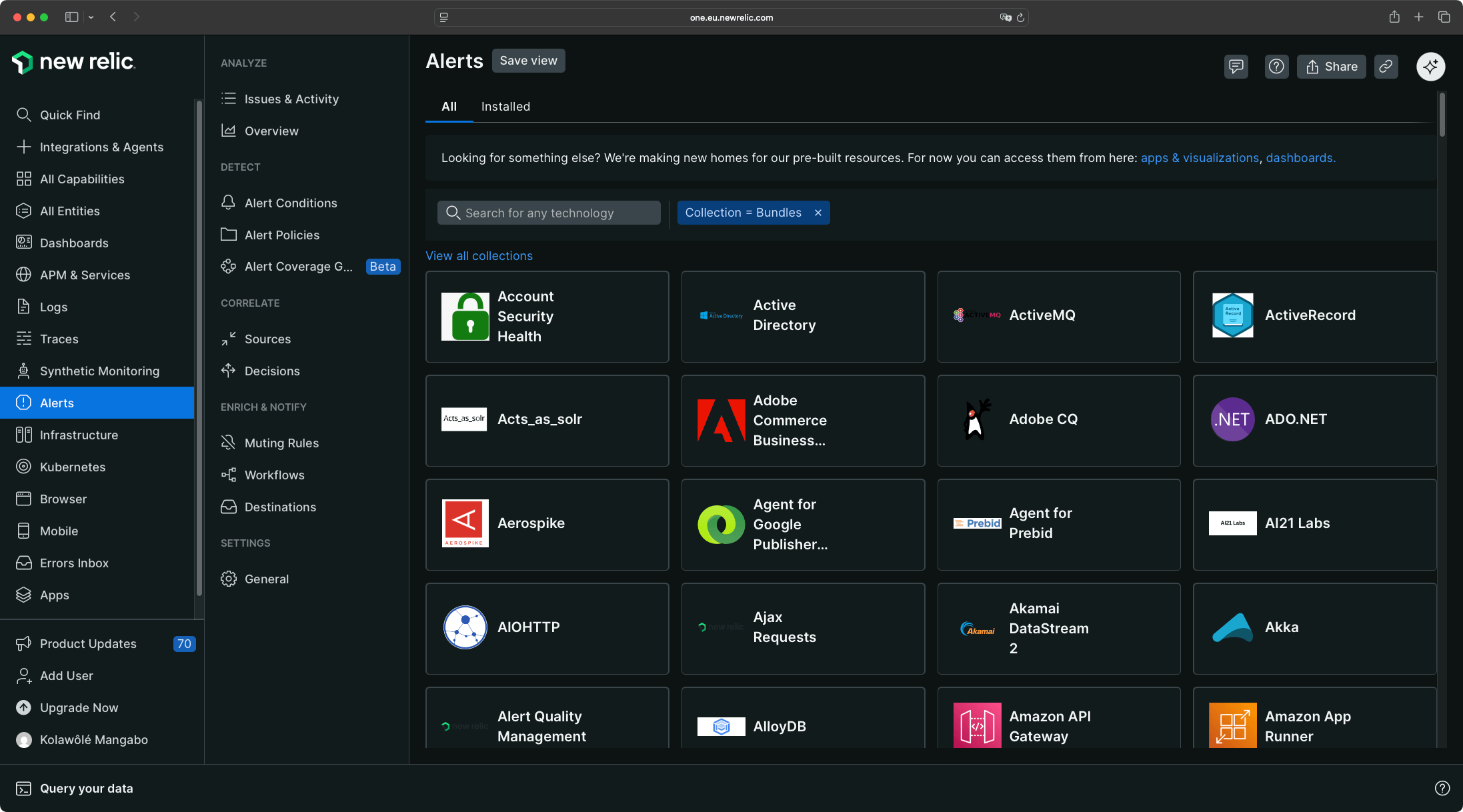Viewport: 1463px width, 812px height.
Task: Click the technology search field
Action: (548, 213)
